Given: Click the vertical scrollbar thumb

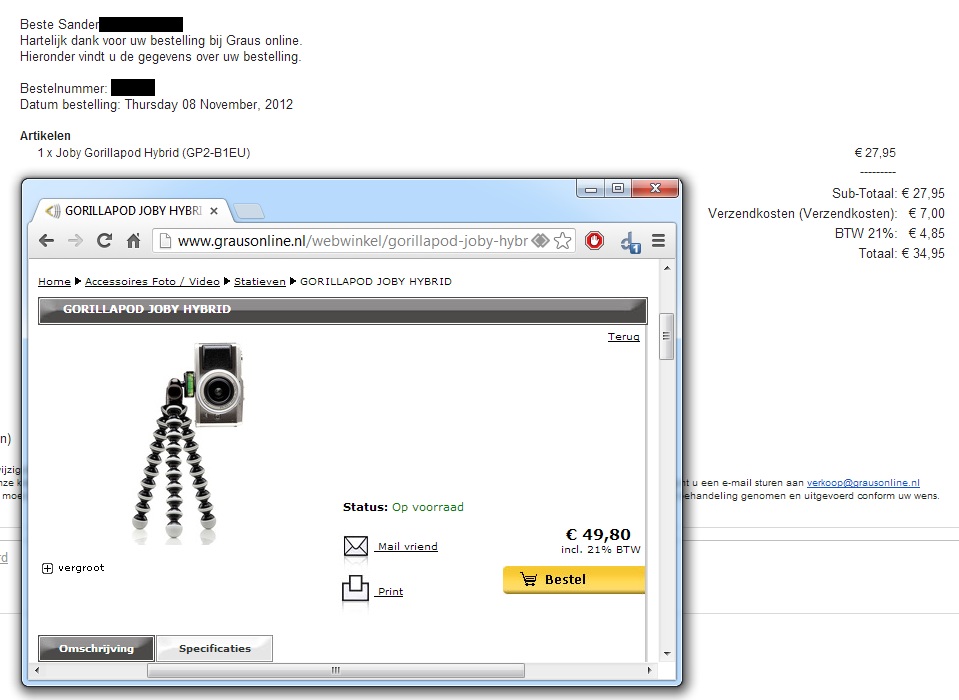Looking at the screenshot, I should (667, 336).
